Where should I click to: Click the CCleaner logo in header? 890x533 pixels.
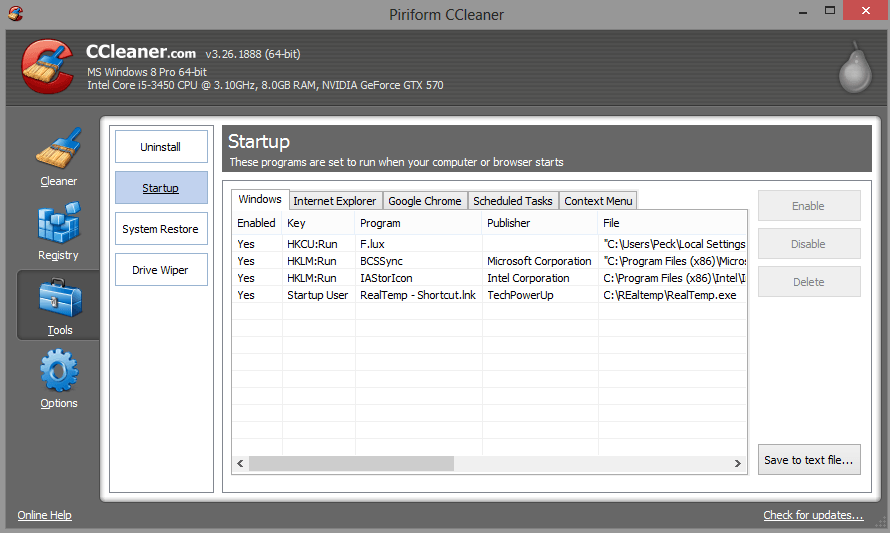(x=46, y=68)
